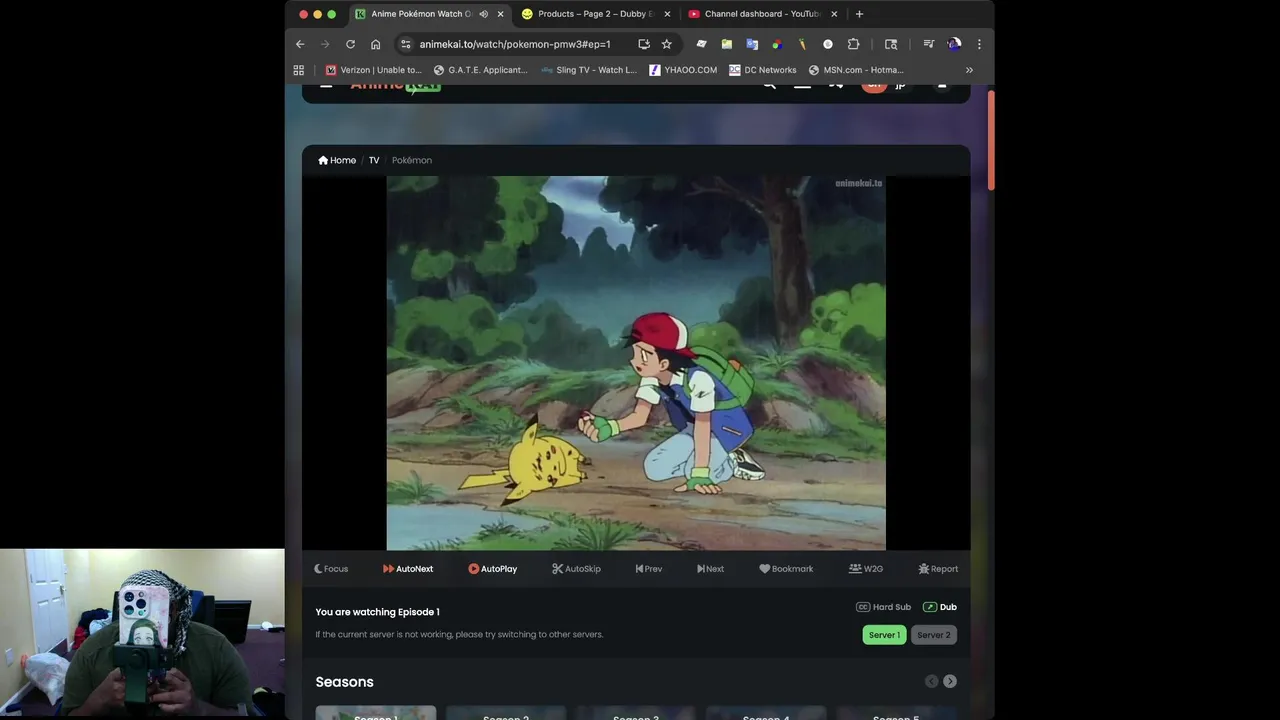Click the Pokémon video player frame
1280x720 pixels.
click(636, 363)
